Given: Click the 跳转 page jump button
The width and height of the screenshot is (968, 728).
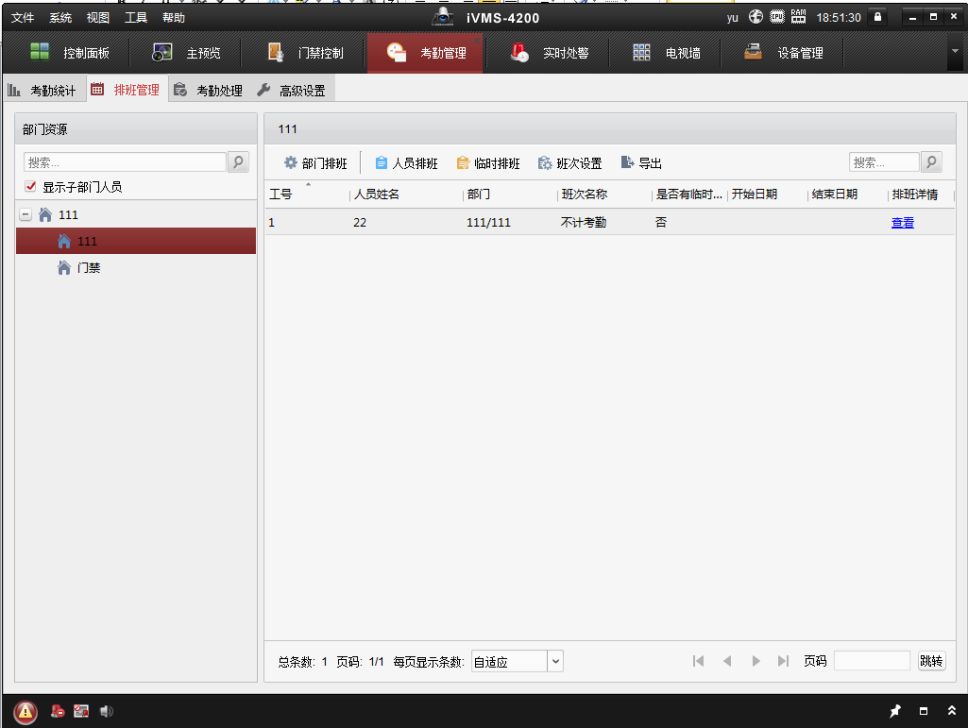Looking at the screenshot, I should (931, 661).
